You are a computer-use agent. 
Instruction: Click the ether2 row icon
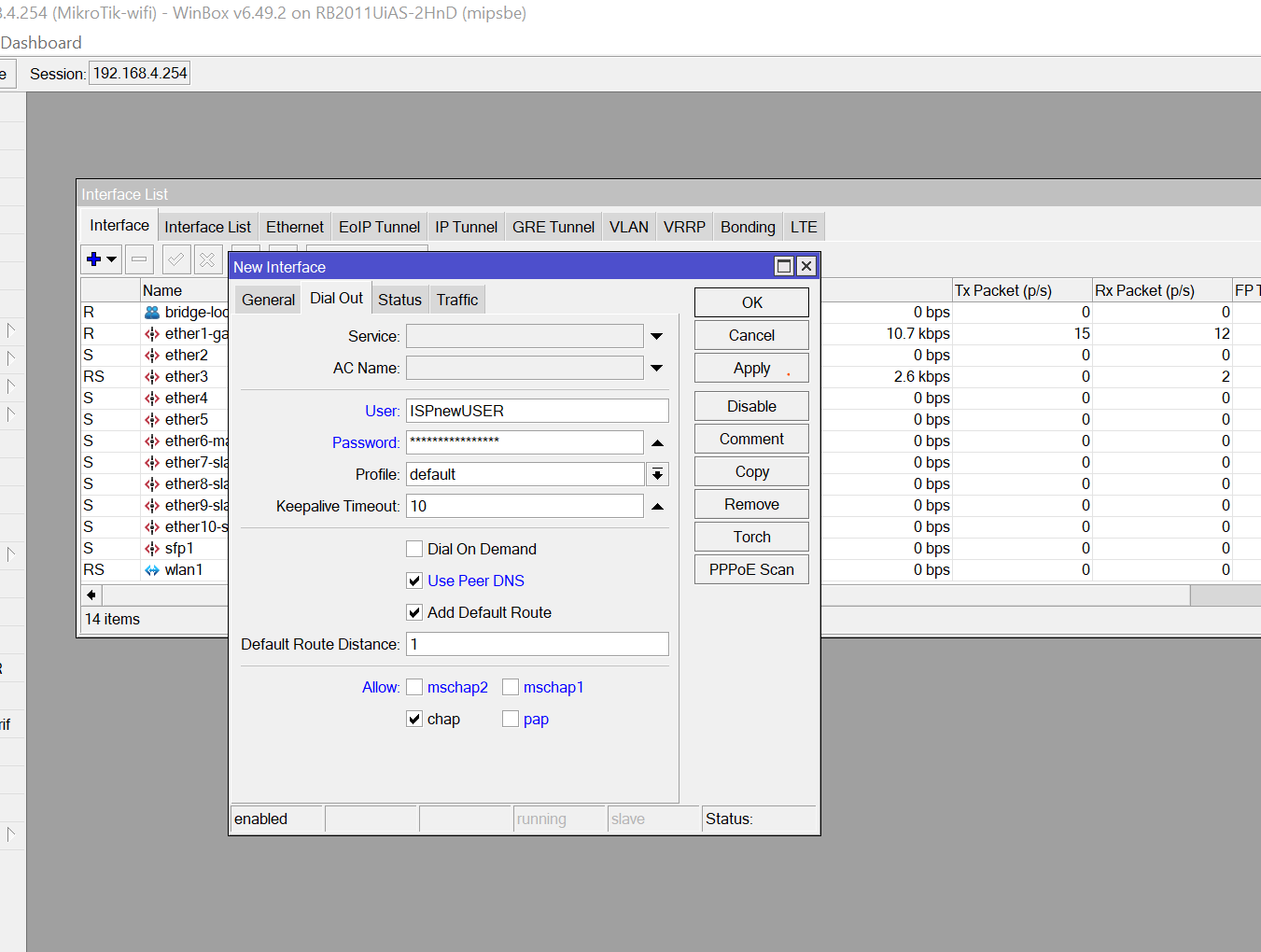(152, 356)
